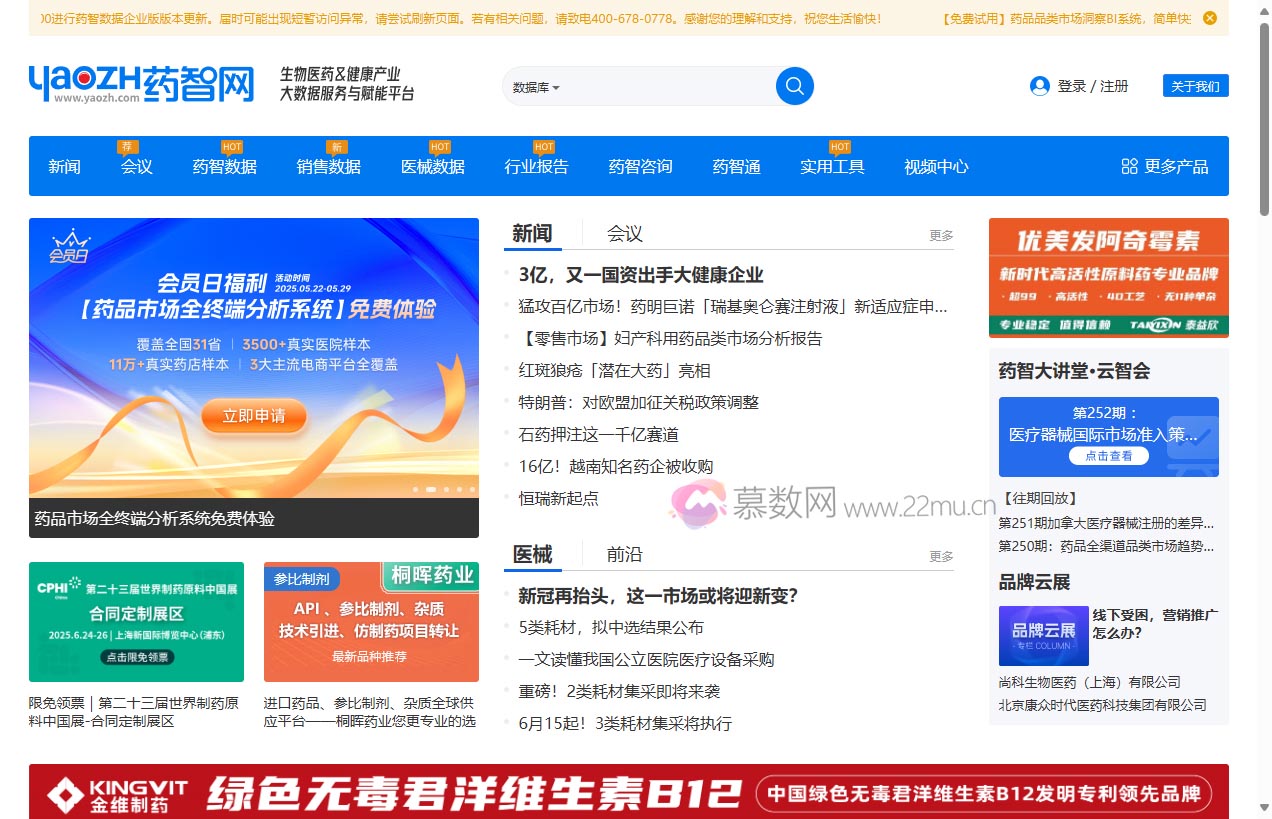Click 点击查看 for 第252期 lecture

coord(1108,455)
